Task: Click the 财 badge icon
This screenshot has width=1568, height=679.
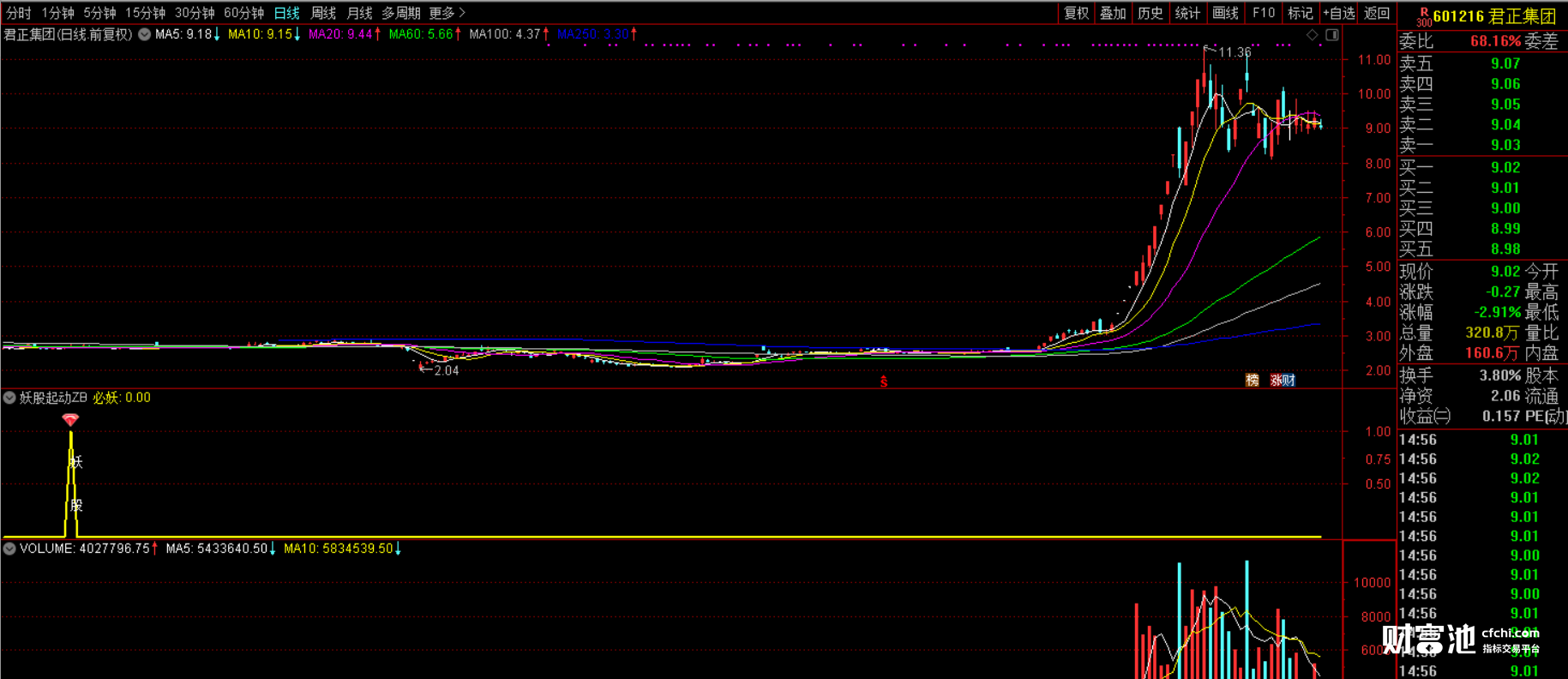Action: pyautogui.click(x=1289, y=380)
